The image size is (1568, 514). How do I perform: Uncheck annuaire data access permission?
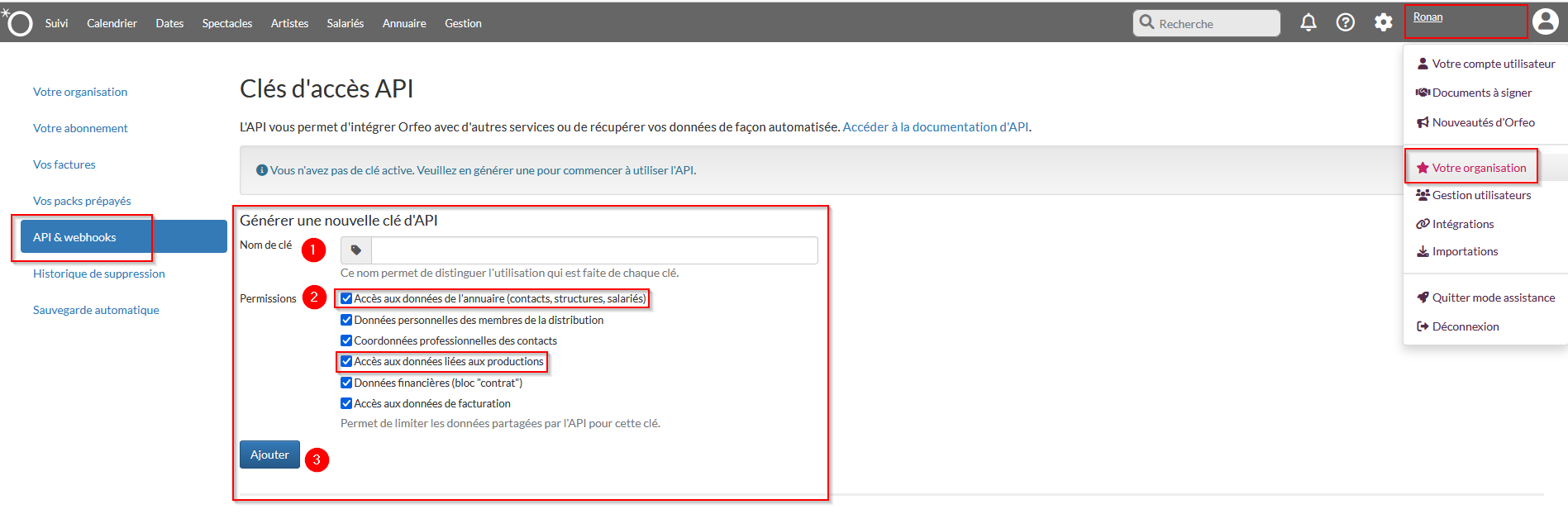[346, 298]
